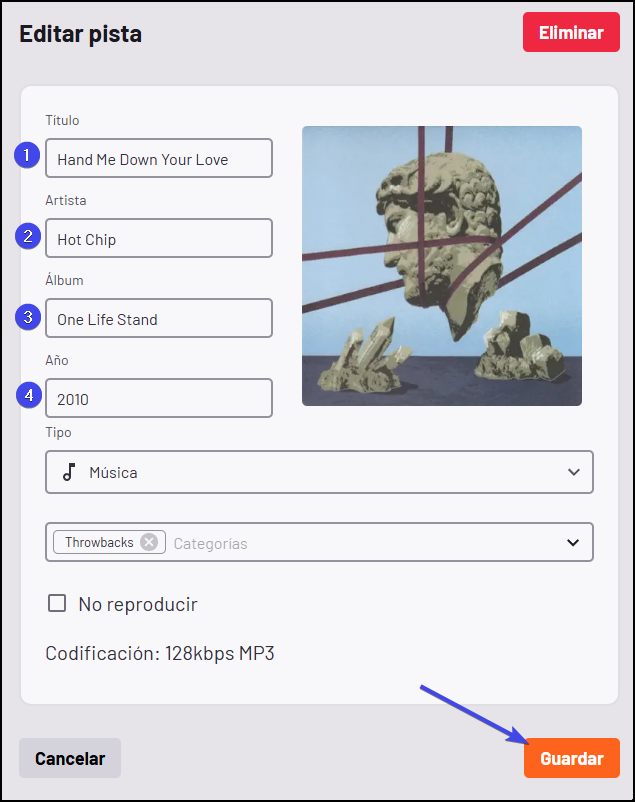Cancel editing with the Cancelar button
The image size is (635, 802).
tap(70, 758)
